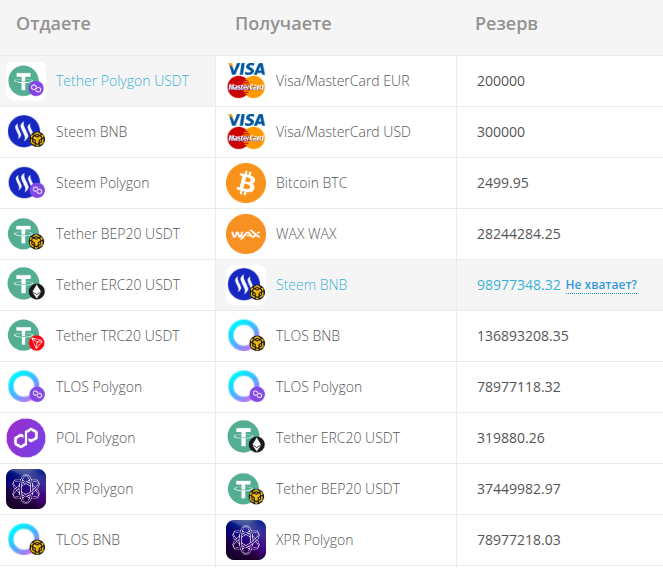Click the POL Polygon purple icon
The height and width of the screenshot is (568, 663).
[26, 438]
